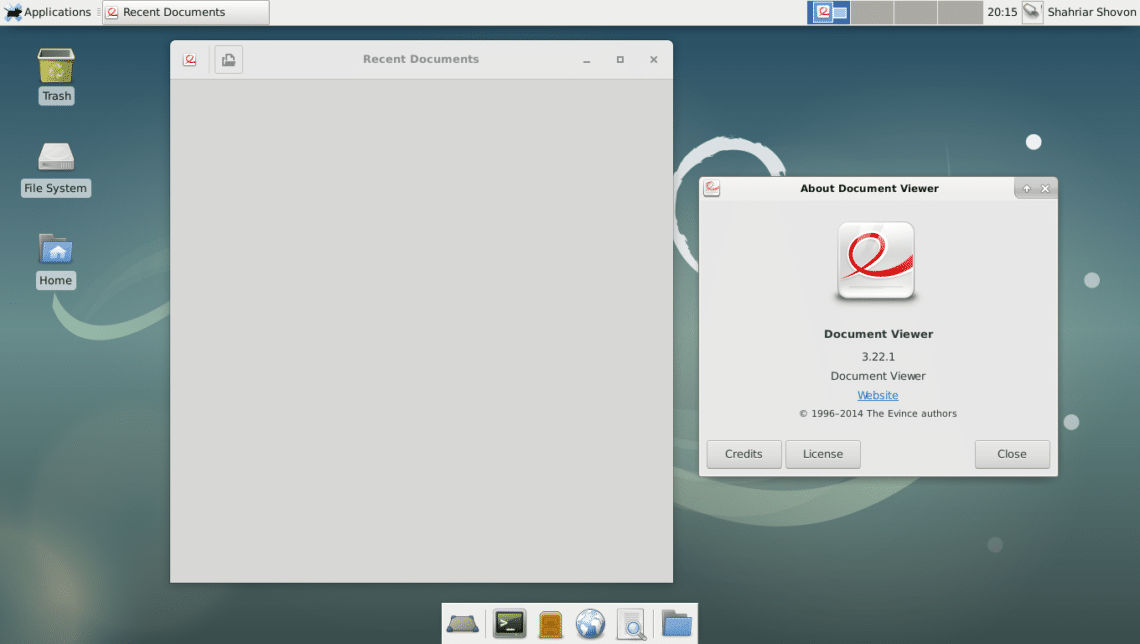Viewport: 1140px width, 644px height.
Task: Open the Applications menu in top panel
Action: [x=48, y=12]
